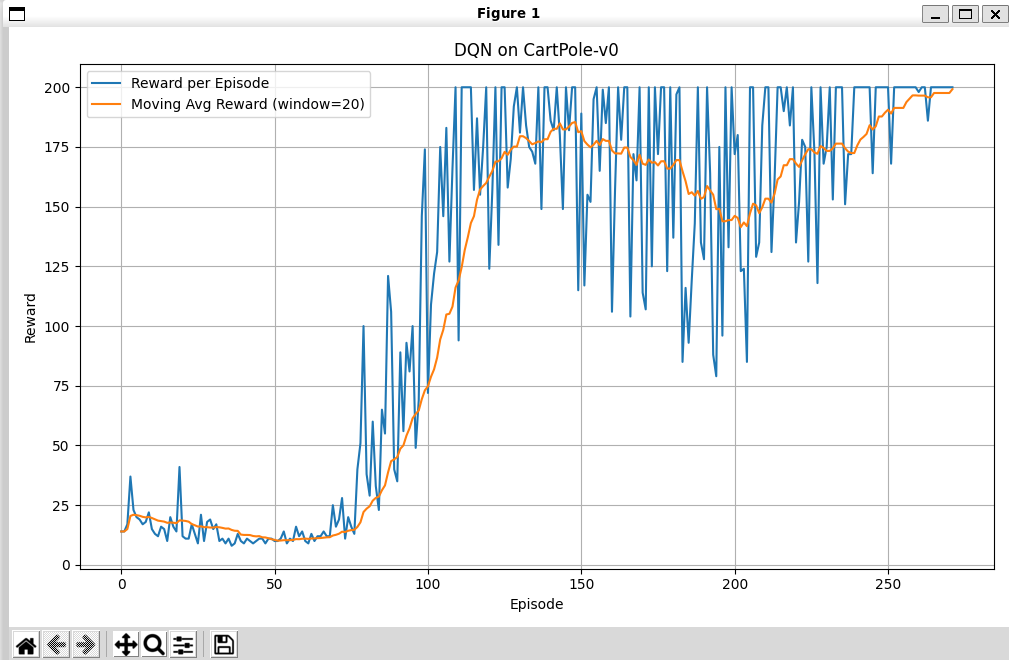Click the Reward per Episode legend entry

click(x=200, y=83)
